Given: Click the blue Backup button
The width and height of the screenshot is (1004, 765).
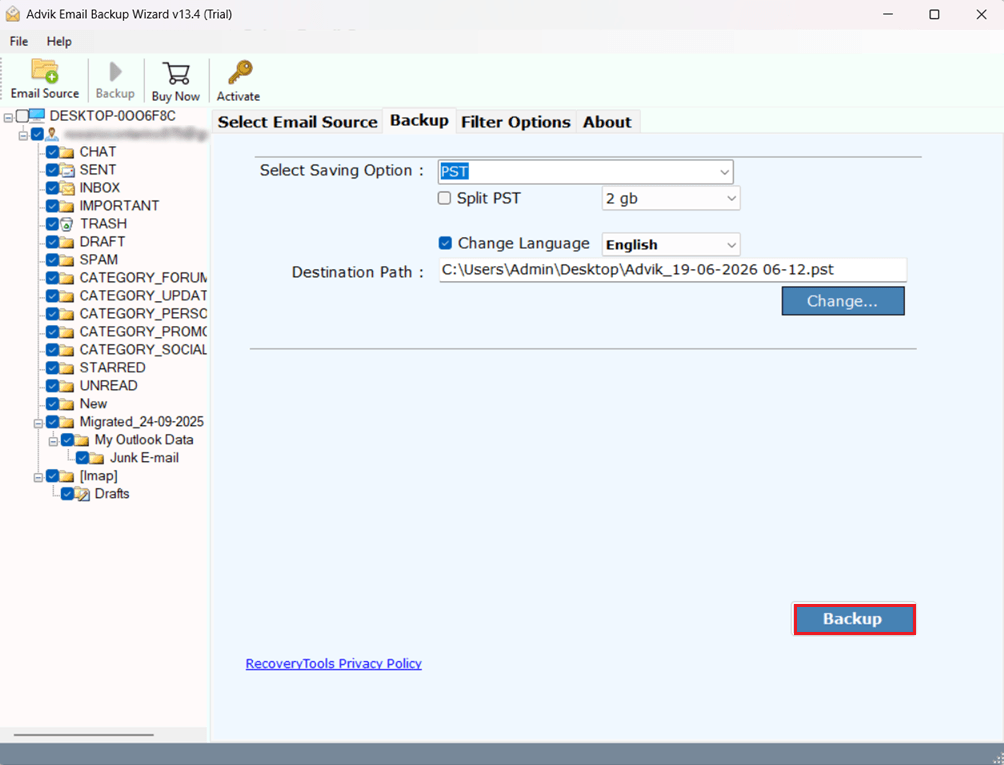Looking at the screenshot, I should pyautogui.click(x=854, y=619).
